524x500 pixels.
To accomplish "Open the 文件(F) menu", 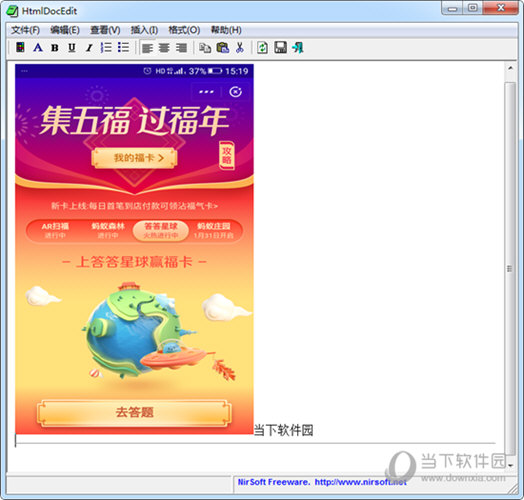I will 25,30.
